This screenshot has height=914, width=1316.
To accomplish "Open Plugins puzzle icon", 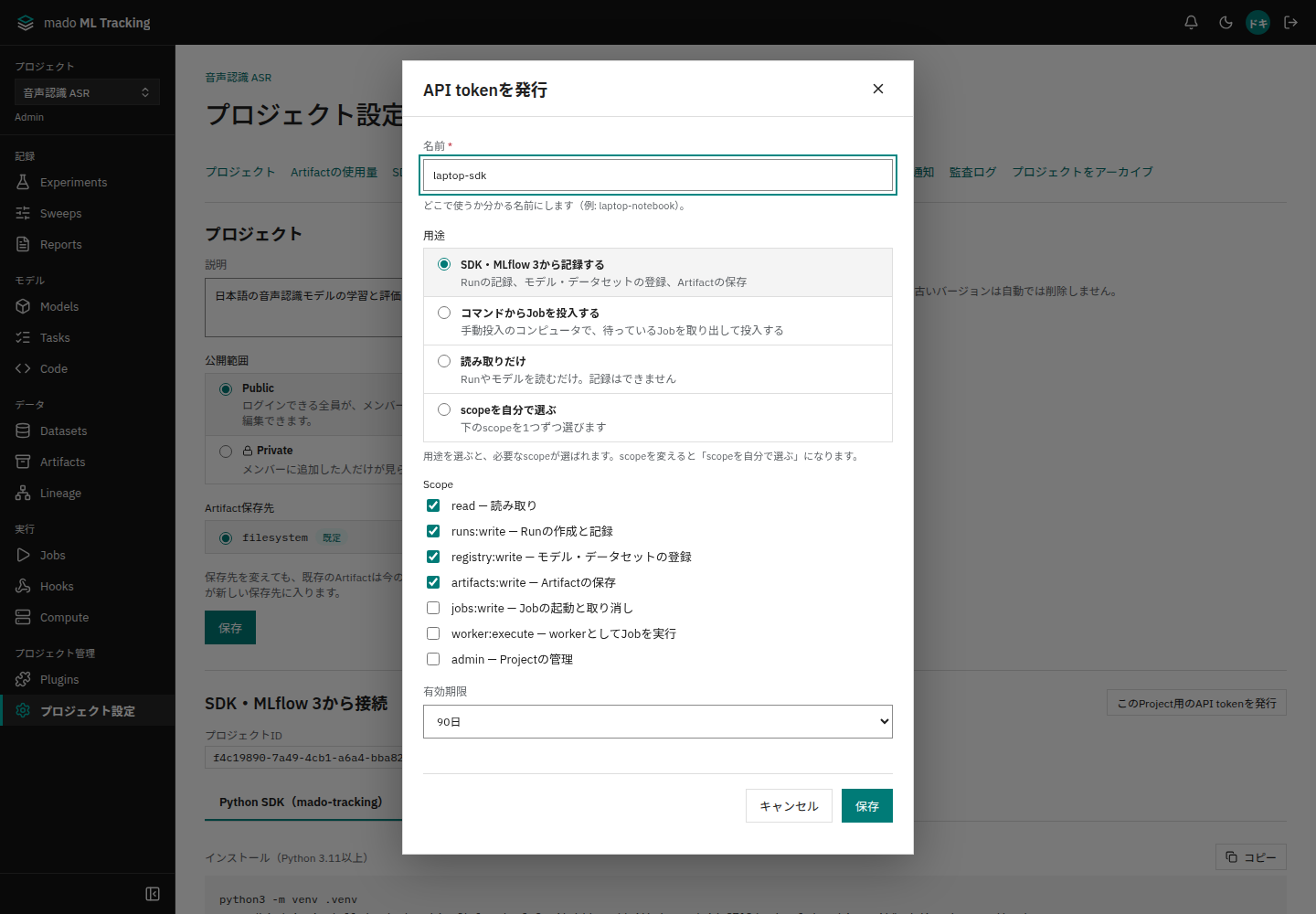I will tap(23, 679).
